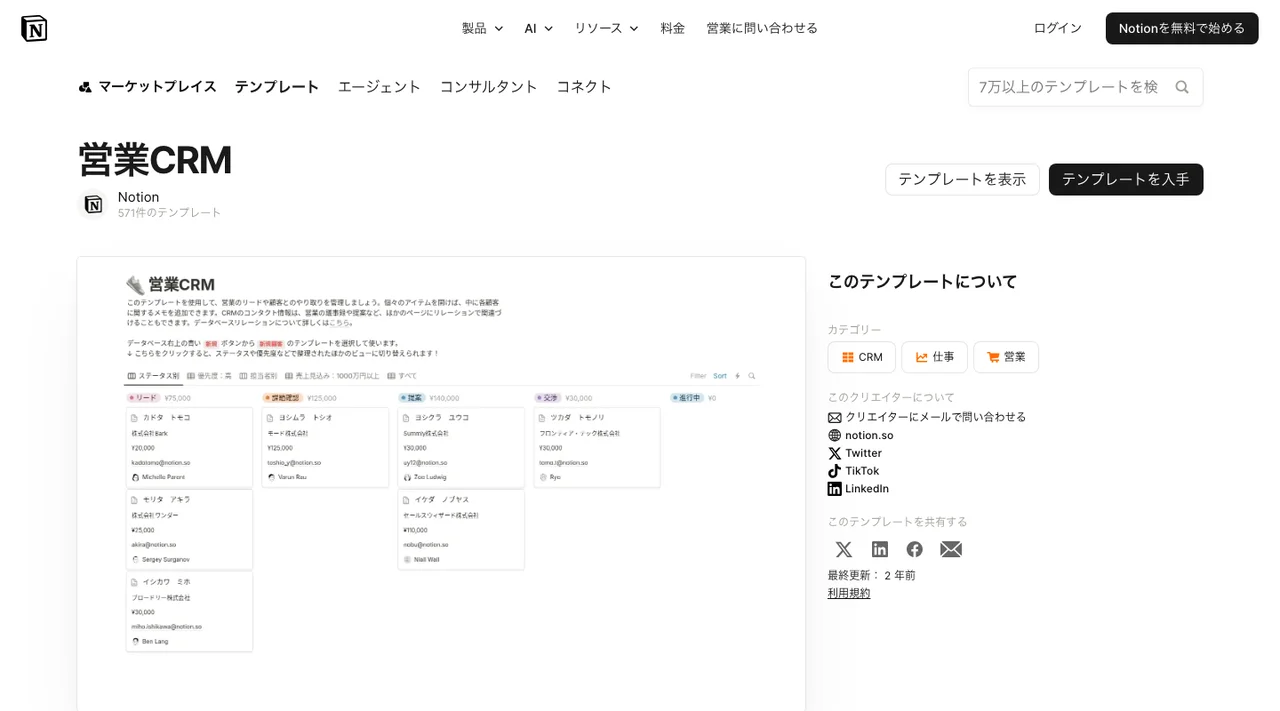Click Notion creator avatar icon

pos(93,204)
